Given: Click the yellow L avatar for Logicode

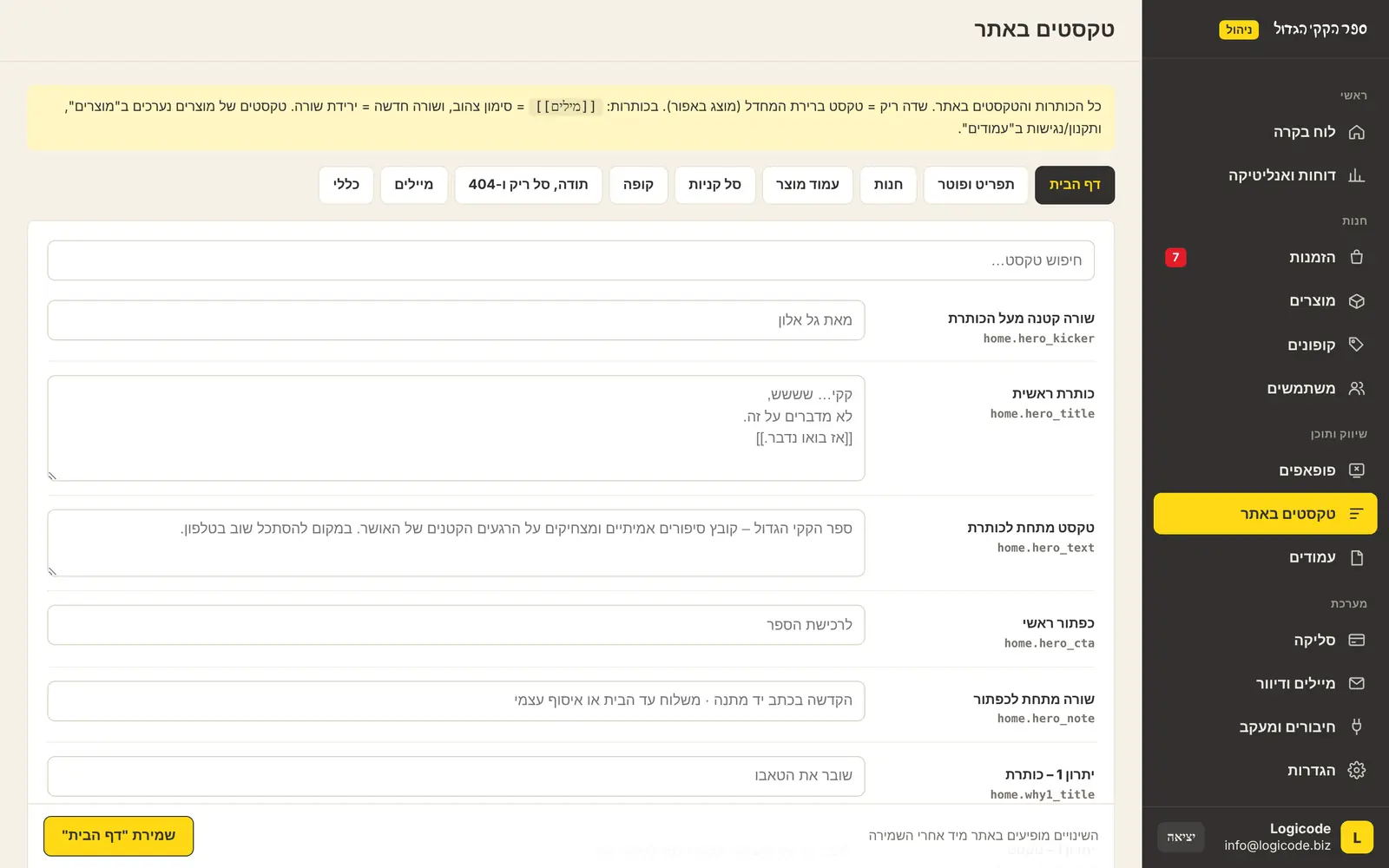Looking at the screenshot, I should click(x=1357, y=838).
